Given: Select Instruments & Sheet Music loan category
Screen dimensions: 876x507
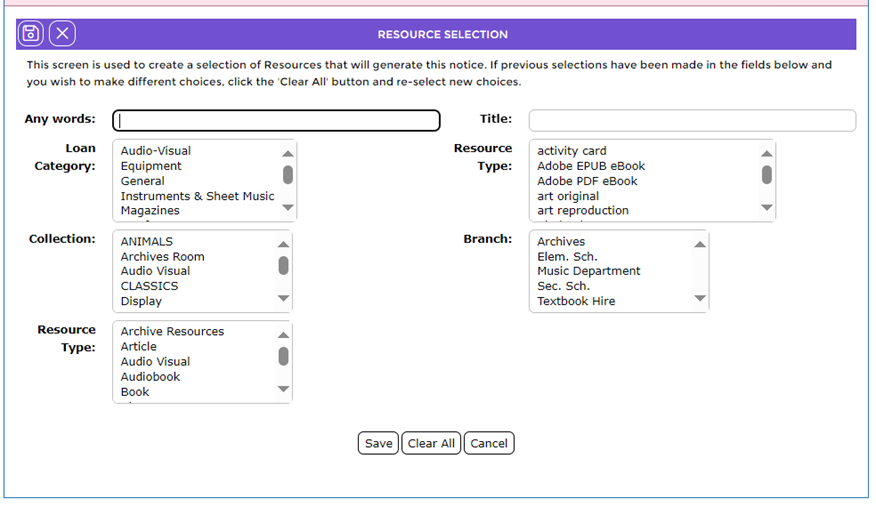Looking at the screenshot, I should click(x=197, y=196).
